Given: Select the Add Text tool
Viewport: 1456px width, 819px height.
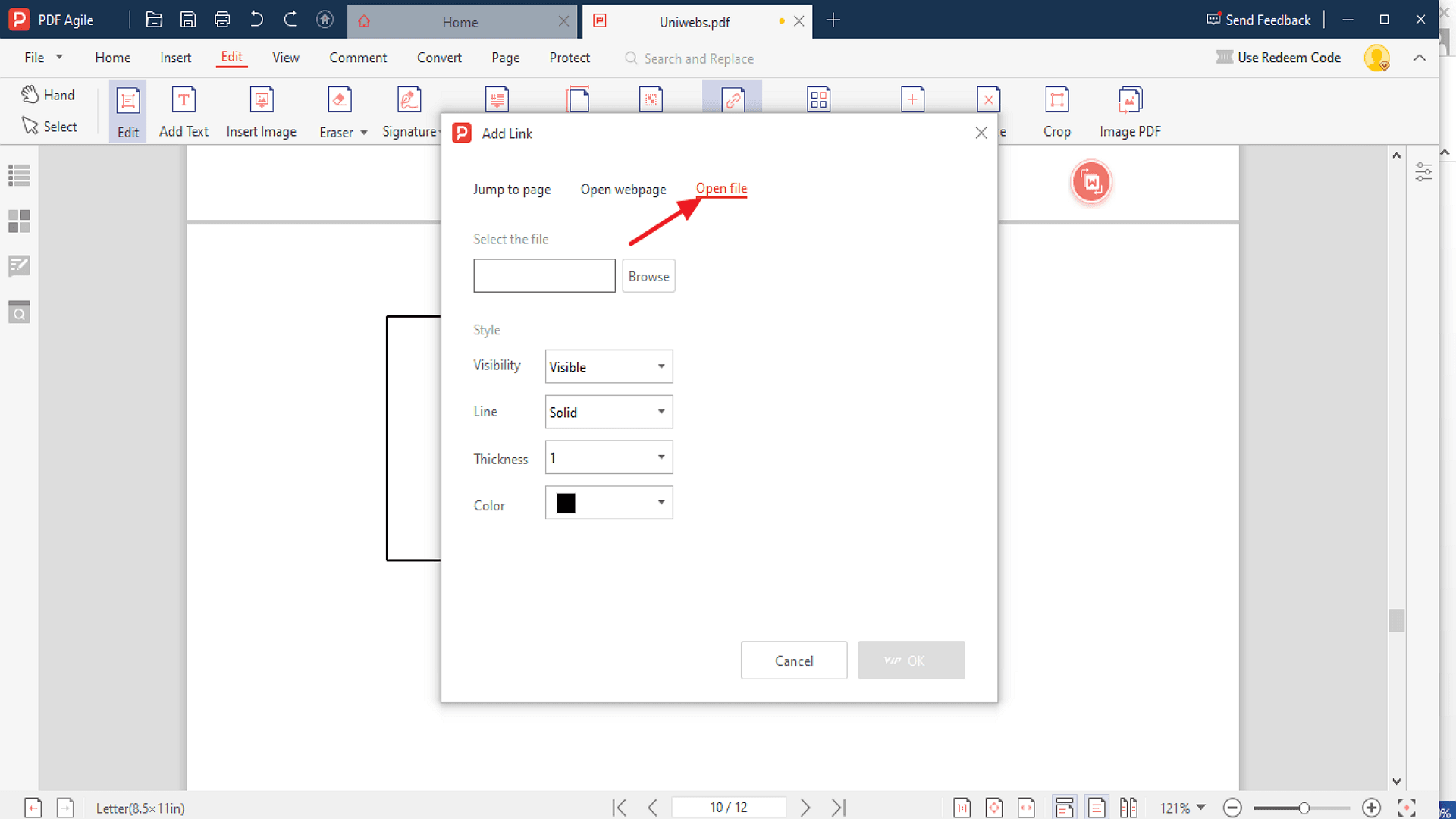Looking at the screenshot, I should (x=183, y=111).
